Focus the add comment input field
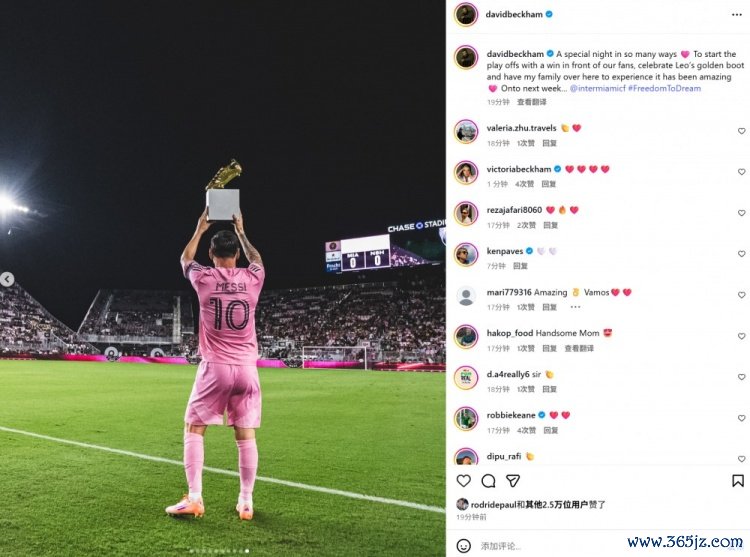Image resolution: width=750 pixels, height=557 pixels. [550, 546]
